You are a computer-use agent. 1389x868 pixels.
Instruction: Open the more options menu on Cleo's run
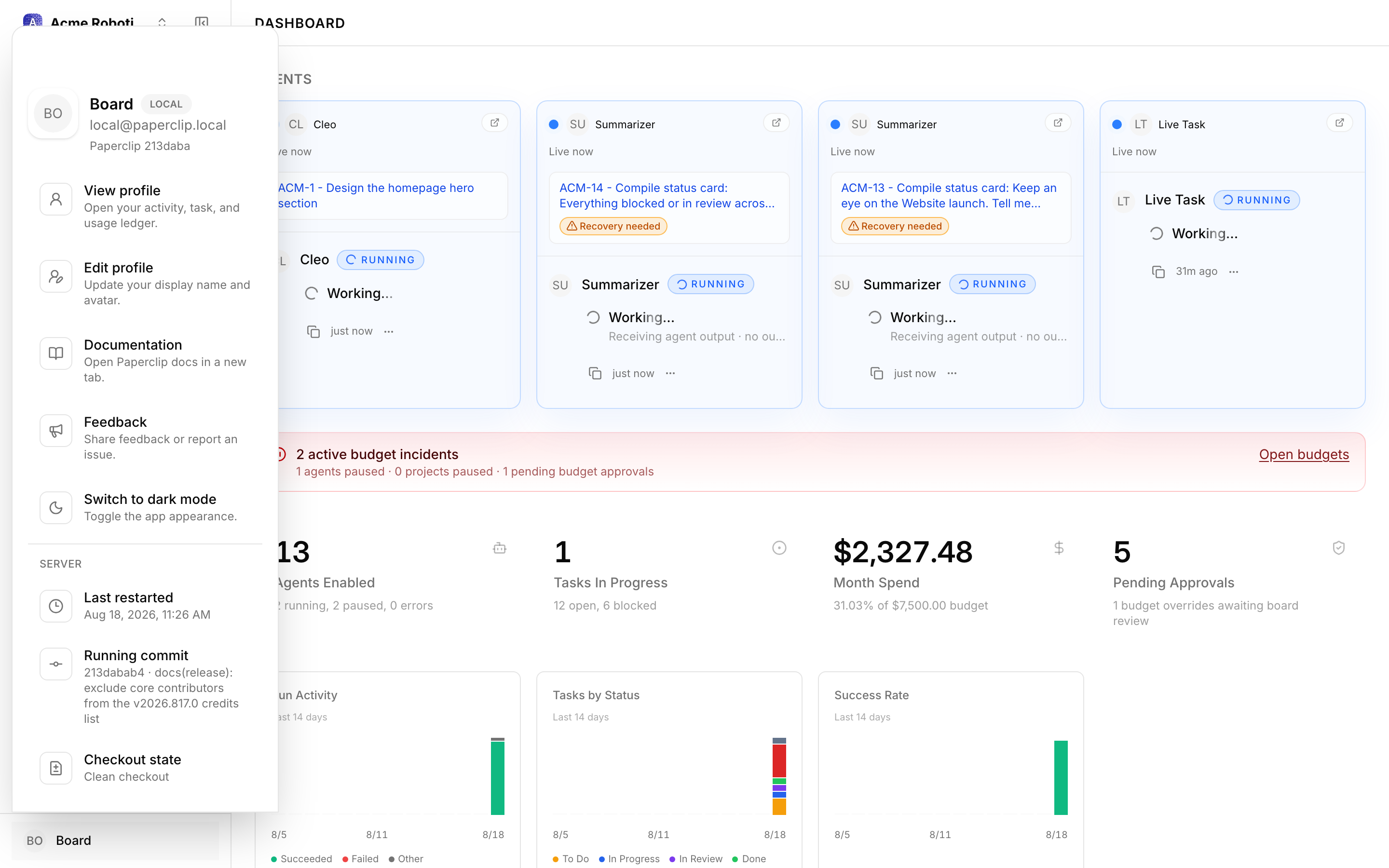coord(389,331)
